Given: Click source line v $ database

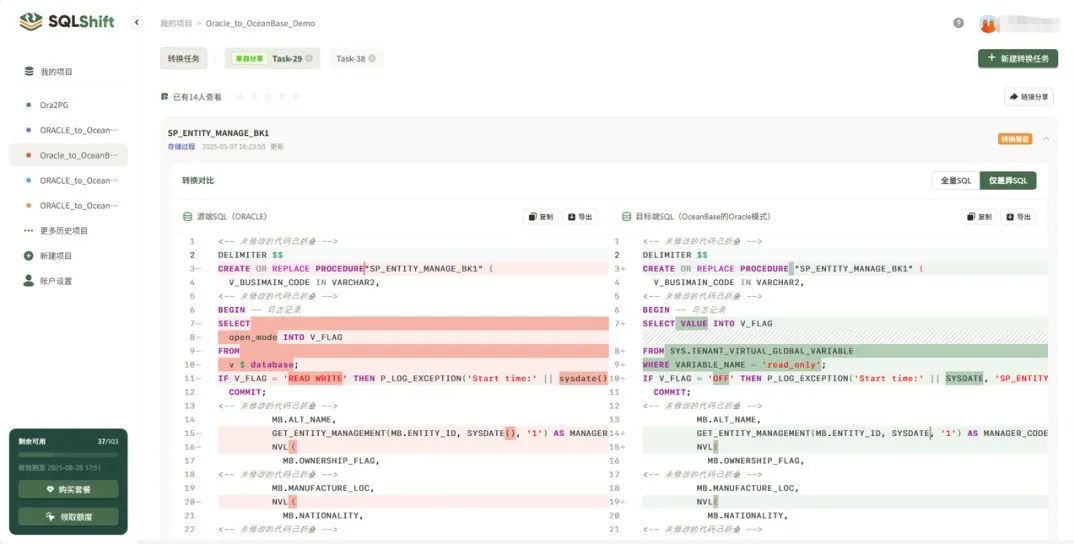Looking at the screenshot, I should pos(413,364).
